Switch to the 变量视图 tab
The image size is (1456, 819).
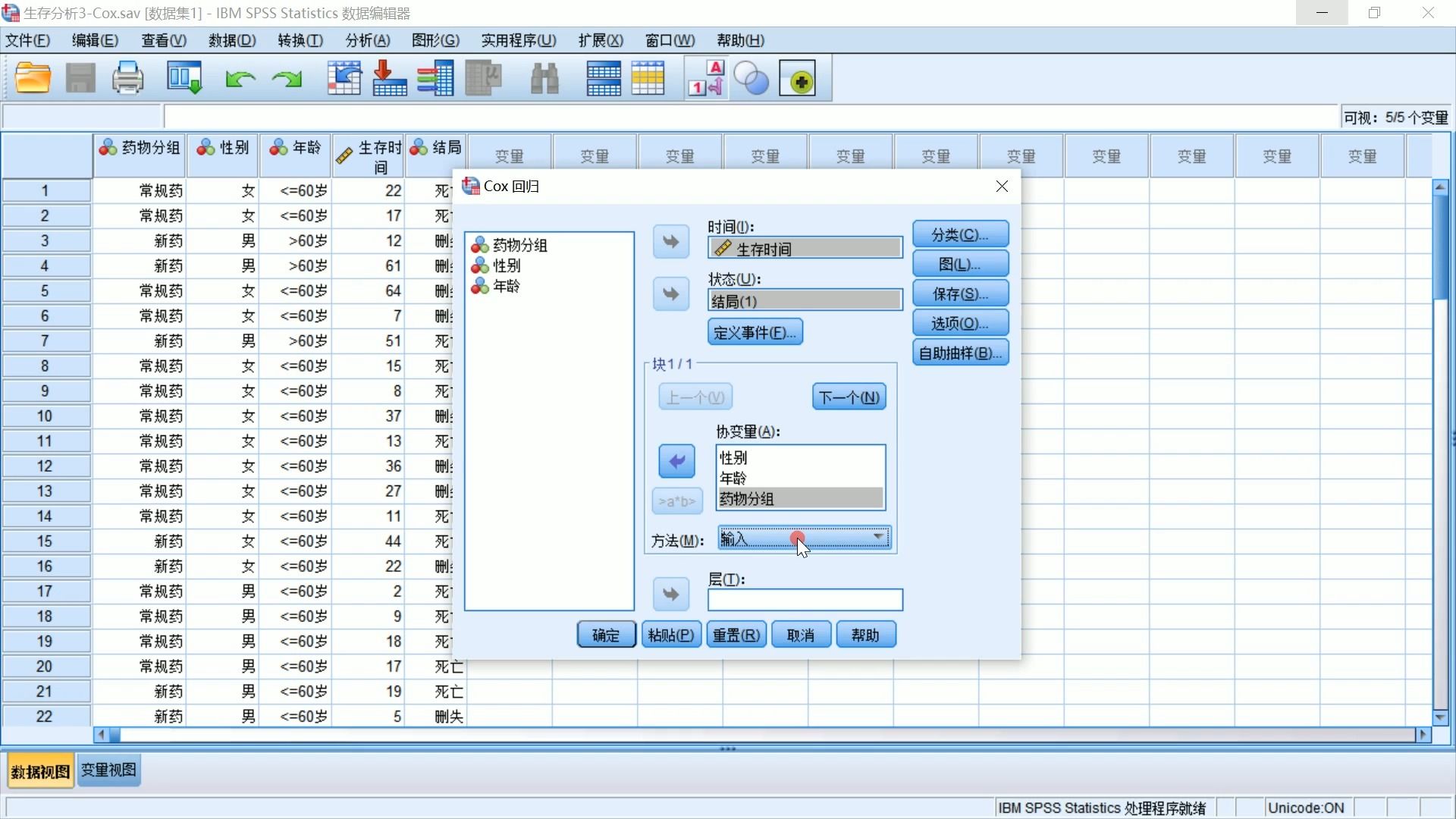(x=108, y=770)
